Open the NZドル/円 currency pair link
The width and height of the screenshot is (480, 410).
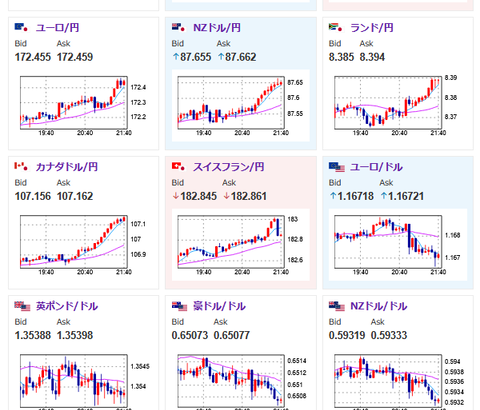coord(217,28)
